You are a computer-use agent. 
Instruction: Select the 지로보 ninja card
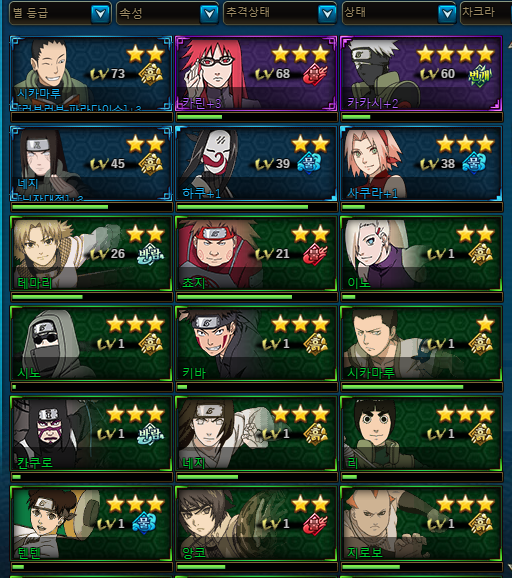click(x=421, y=523)
